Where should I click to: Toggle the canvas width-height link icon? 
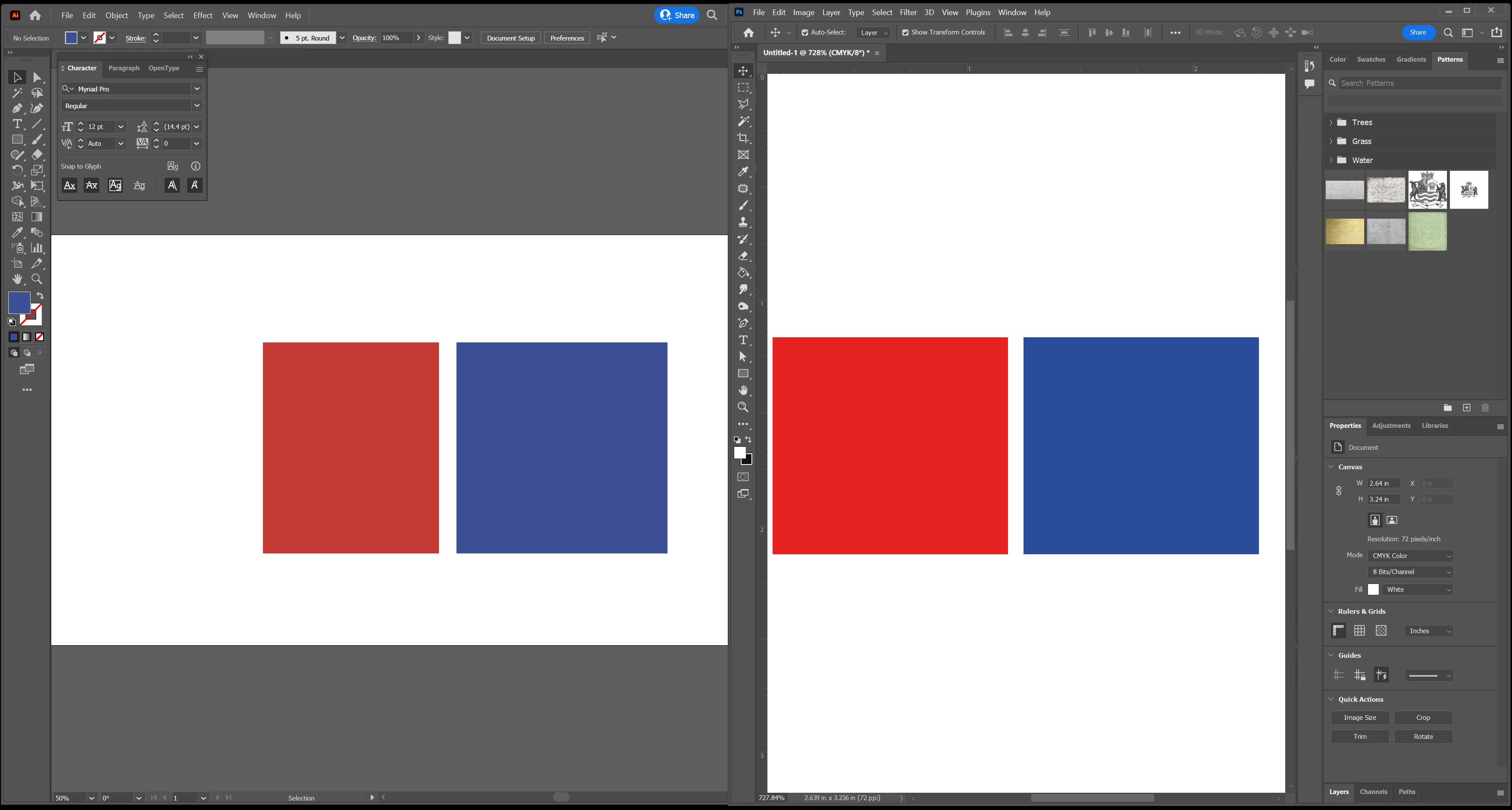point(1338,491)
